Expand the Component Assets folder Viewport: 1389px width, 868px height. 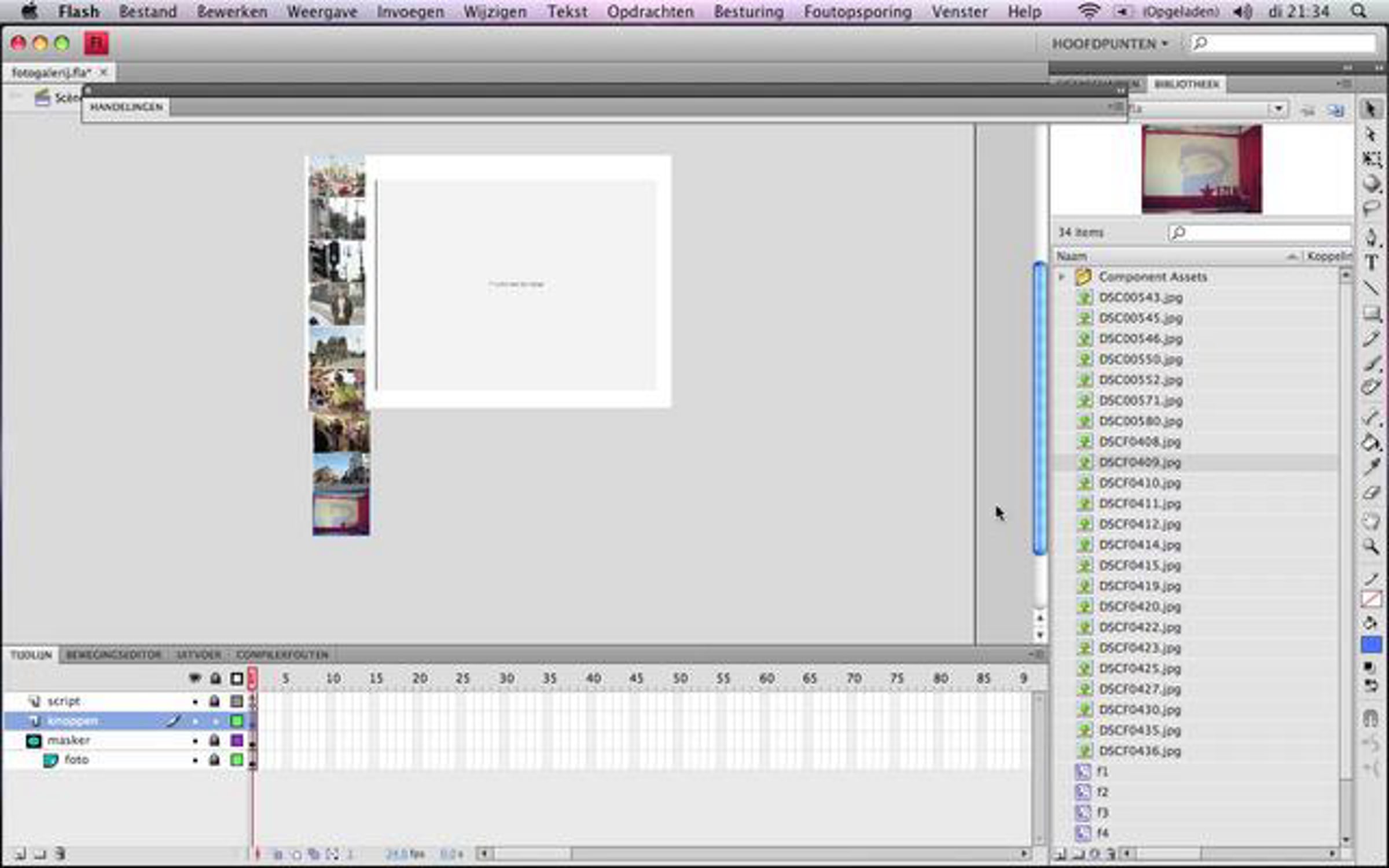1062,277
